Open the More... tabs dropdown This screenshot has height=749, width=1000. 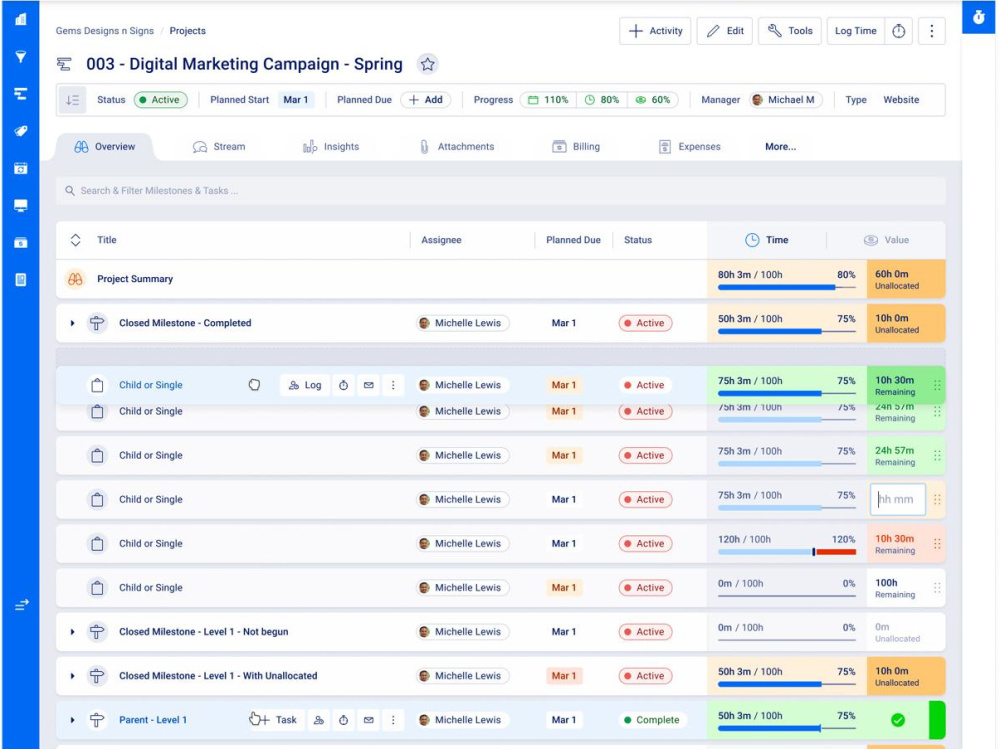coord(781,147)
